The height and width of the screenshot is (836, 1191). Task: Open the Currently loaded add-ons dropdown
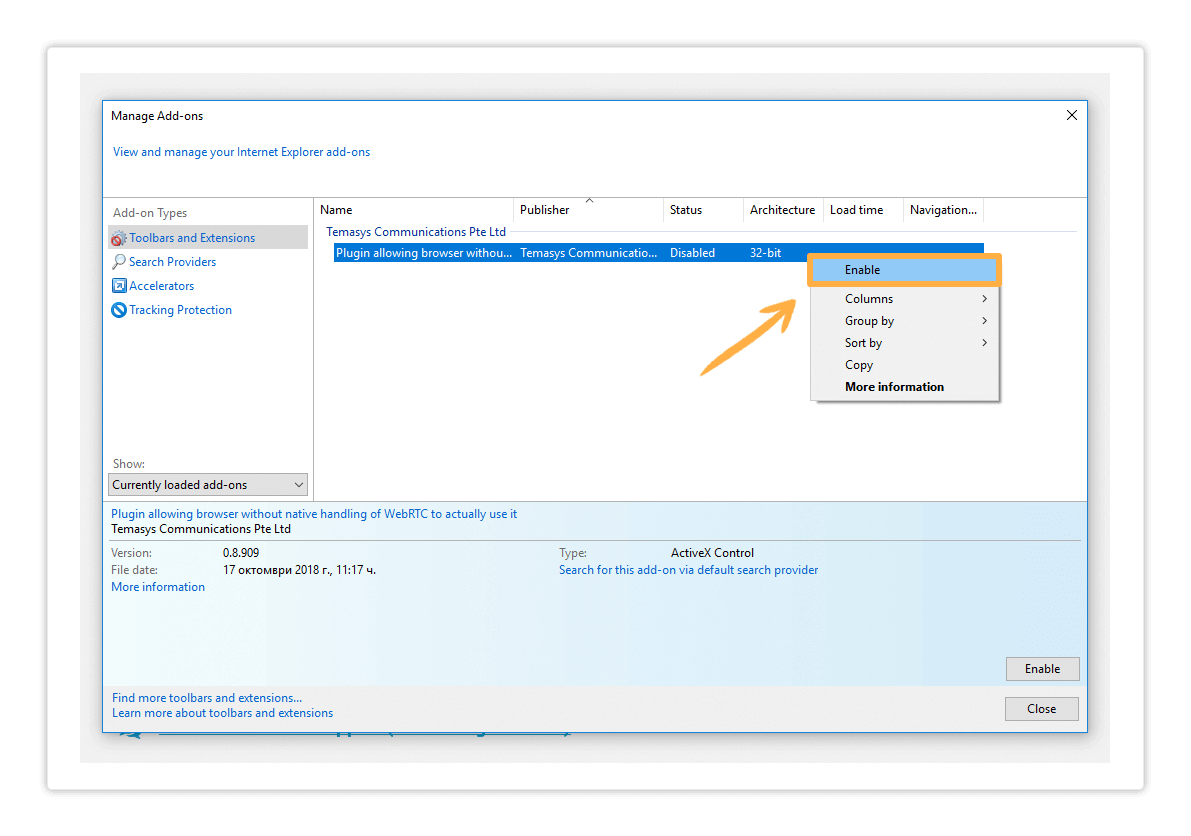[x=208, y=484]
